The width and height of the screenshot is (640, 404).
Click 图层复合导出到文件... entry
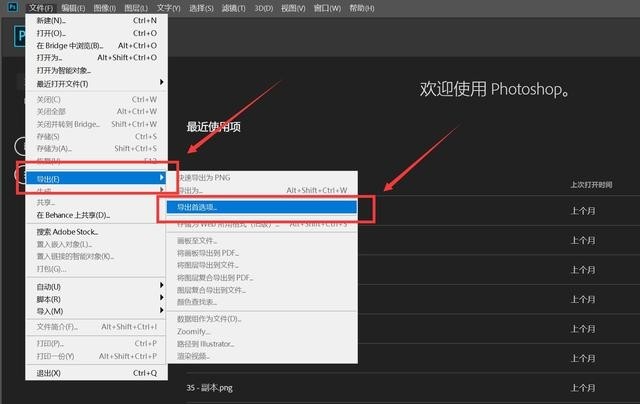262,290
